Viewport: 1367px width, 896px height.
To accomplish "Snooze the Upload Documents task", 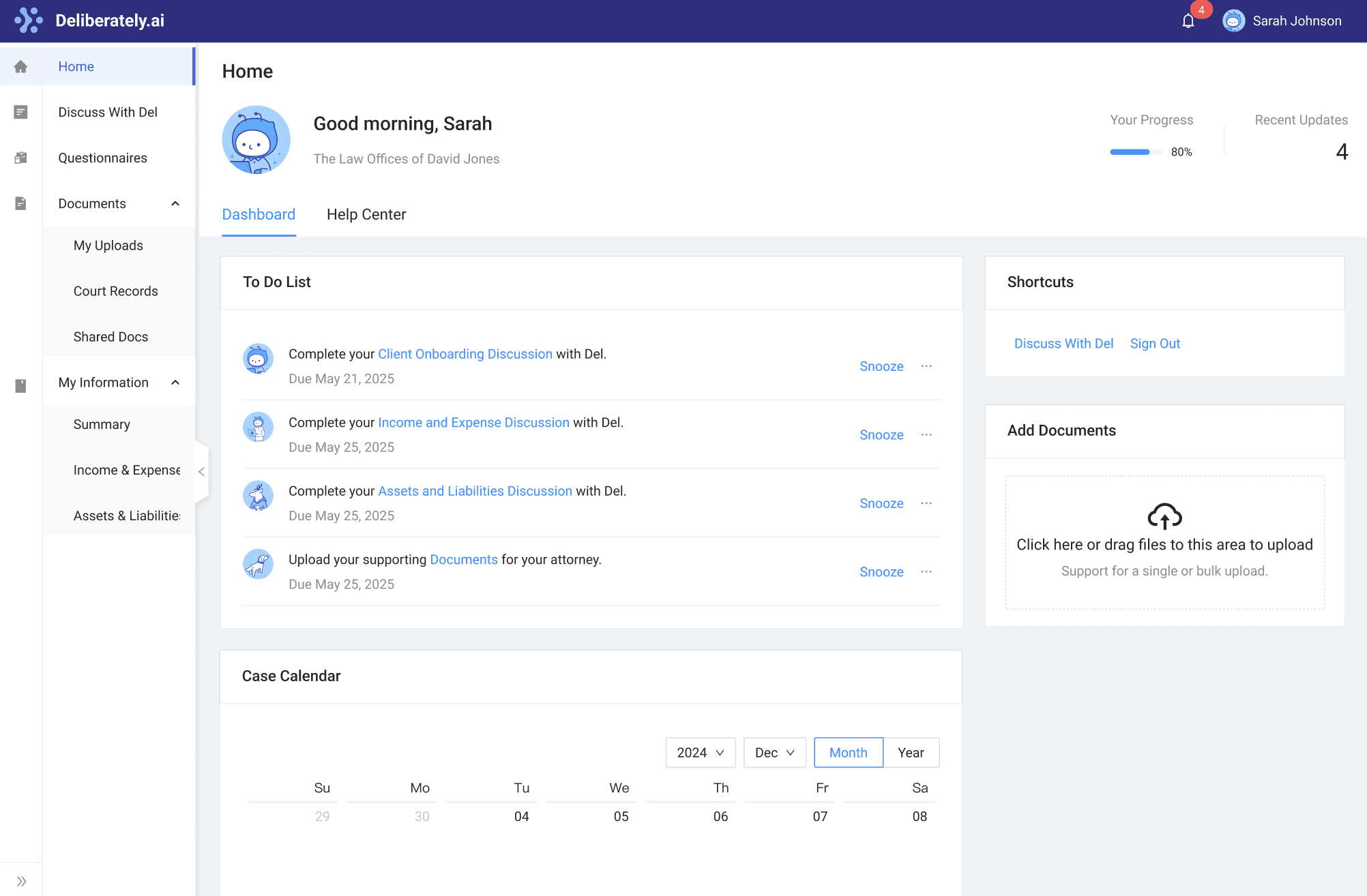I will click(881, 571).
